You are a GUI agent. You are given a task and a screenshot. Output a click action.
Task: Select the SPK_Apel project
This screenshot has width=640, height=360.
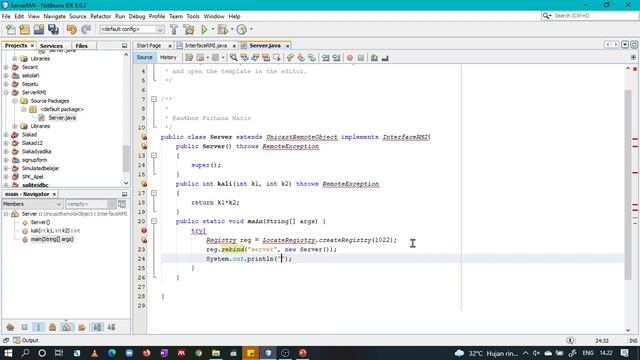pyautogui.click(x=33, y=177)
